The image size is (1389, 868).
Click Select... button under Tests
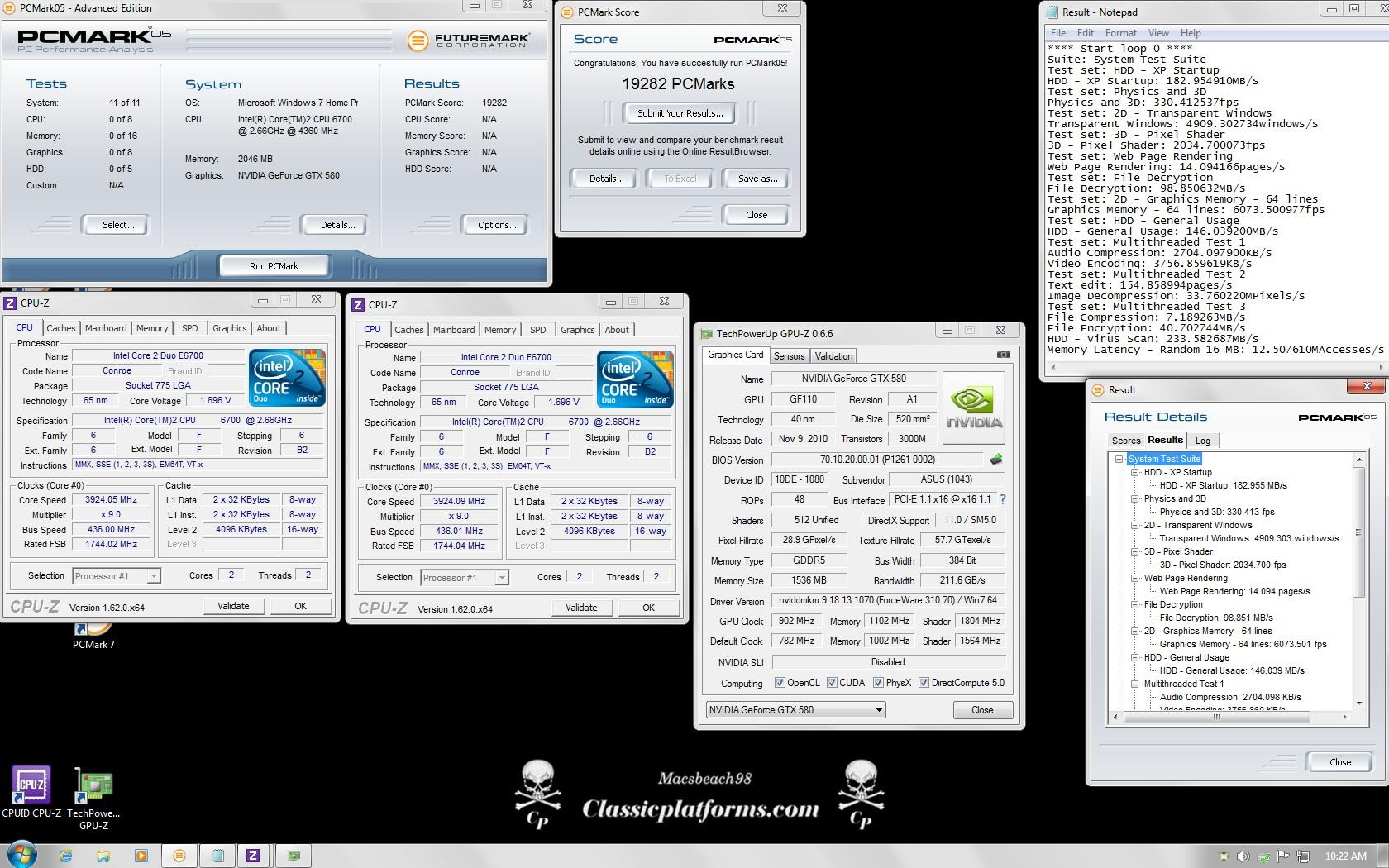[x=118, y=225]
